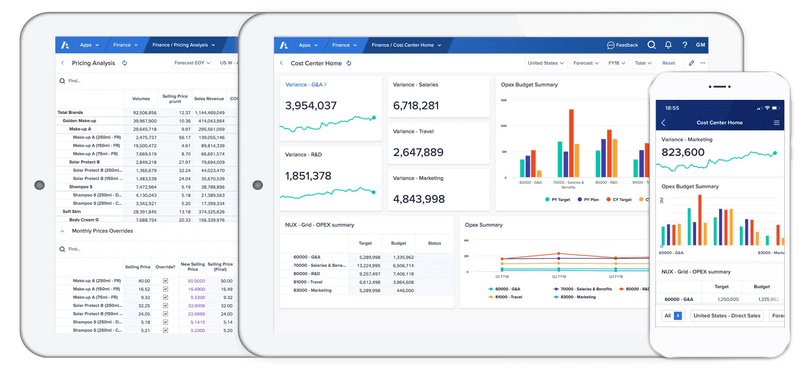Open the Apps menu in Cost Center Home header

[308, 45]
